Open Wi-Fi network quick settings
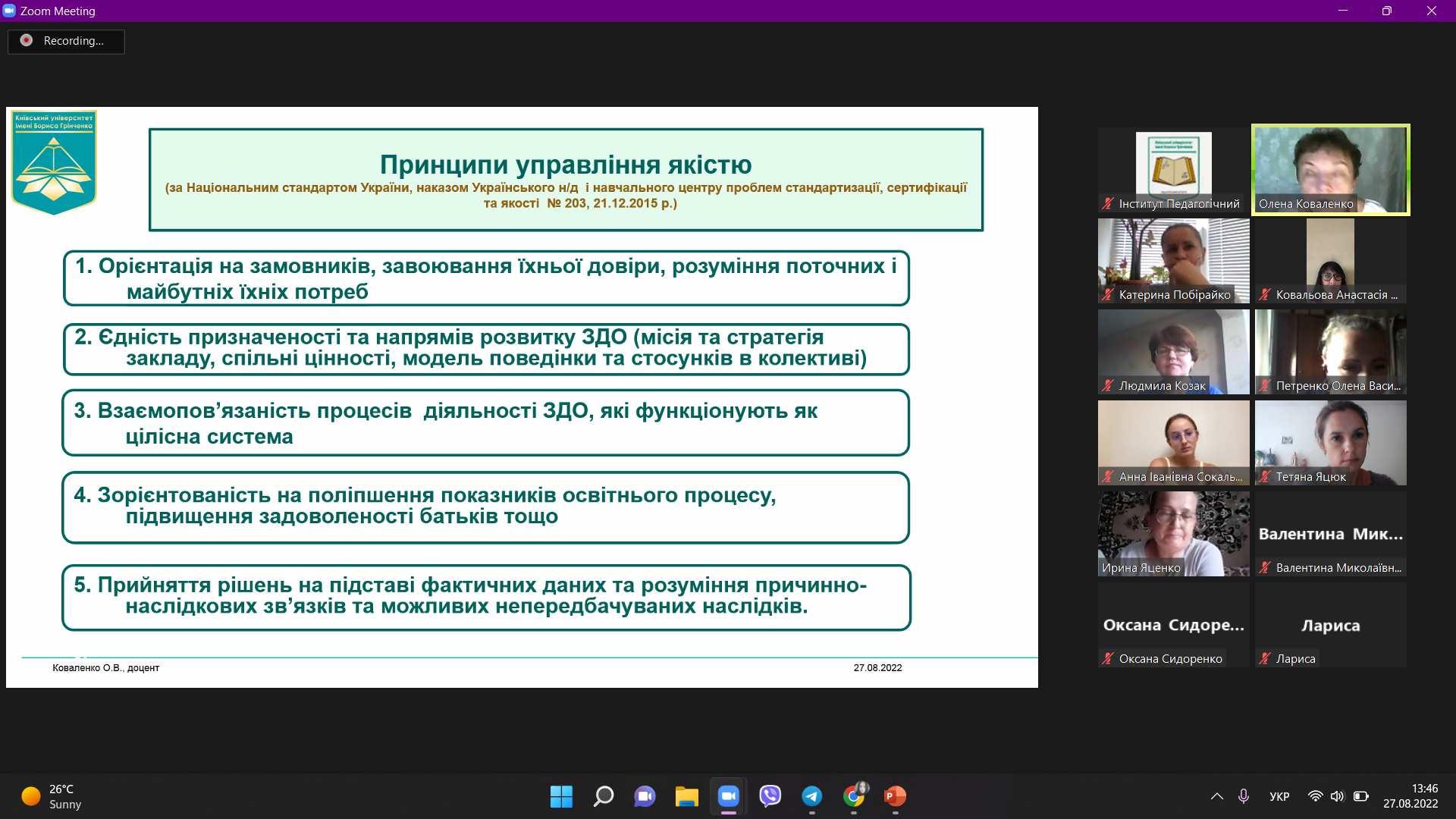Image resolution: width=1456 pixels, height=819 pixels. 1316,796
